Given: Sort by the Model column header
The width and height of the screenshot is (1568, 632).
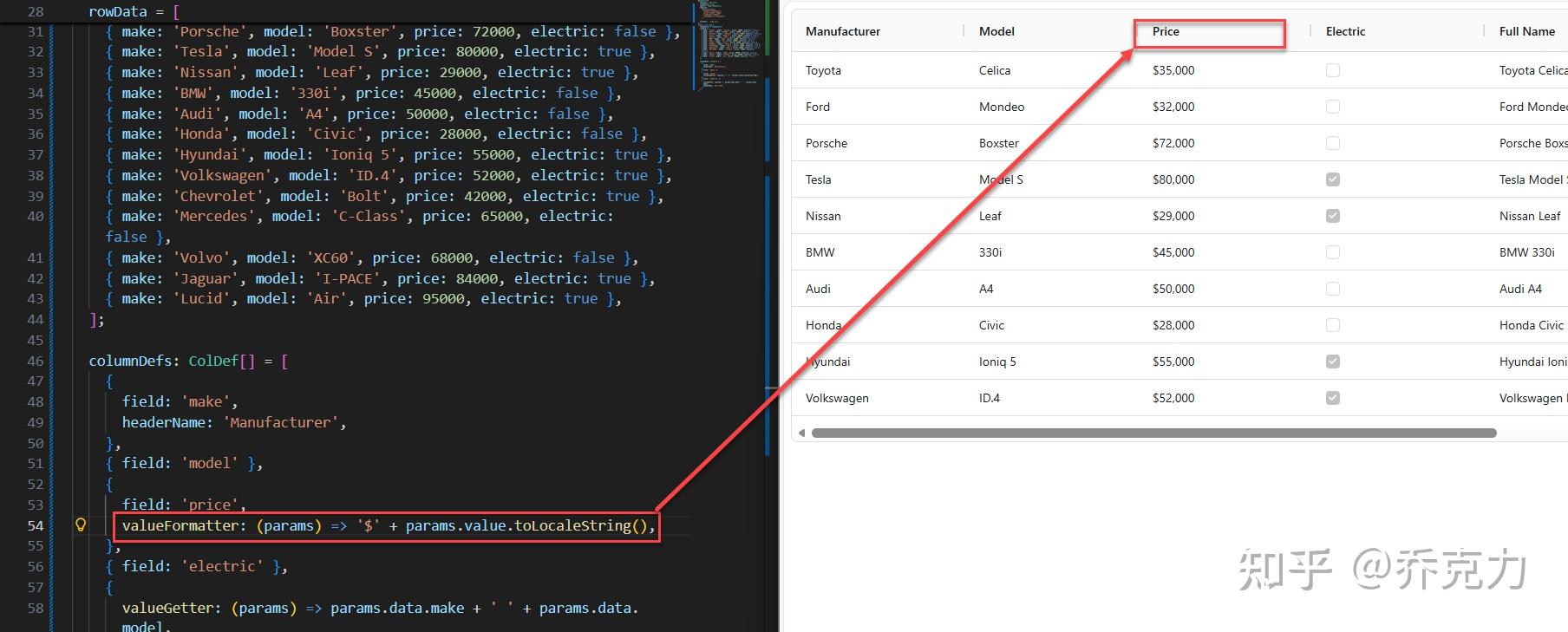Looking at the screenshot, I should coord(996,31).
